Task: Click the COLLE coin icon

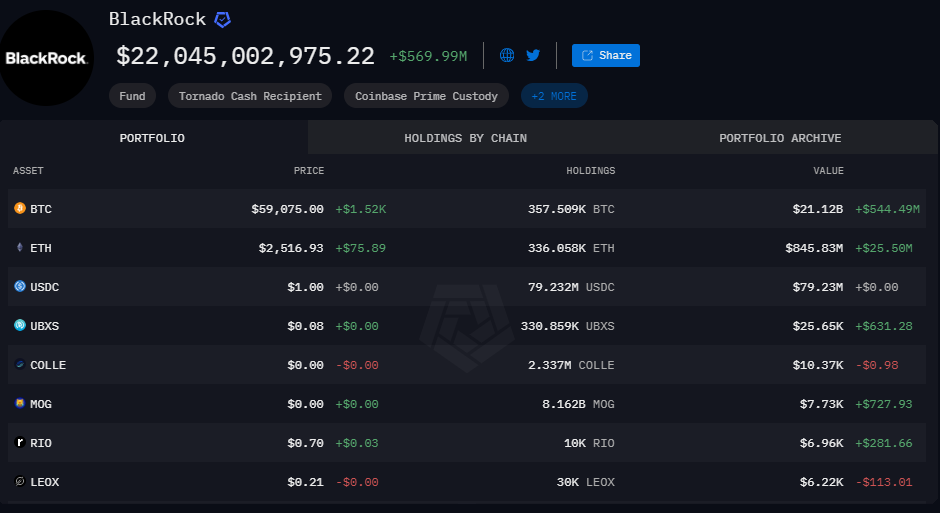Action: 20,364
